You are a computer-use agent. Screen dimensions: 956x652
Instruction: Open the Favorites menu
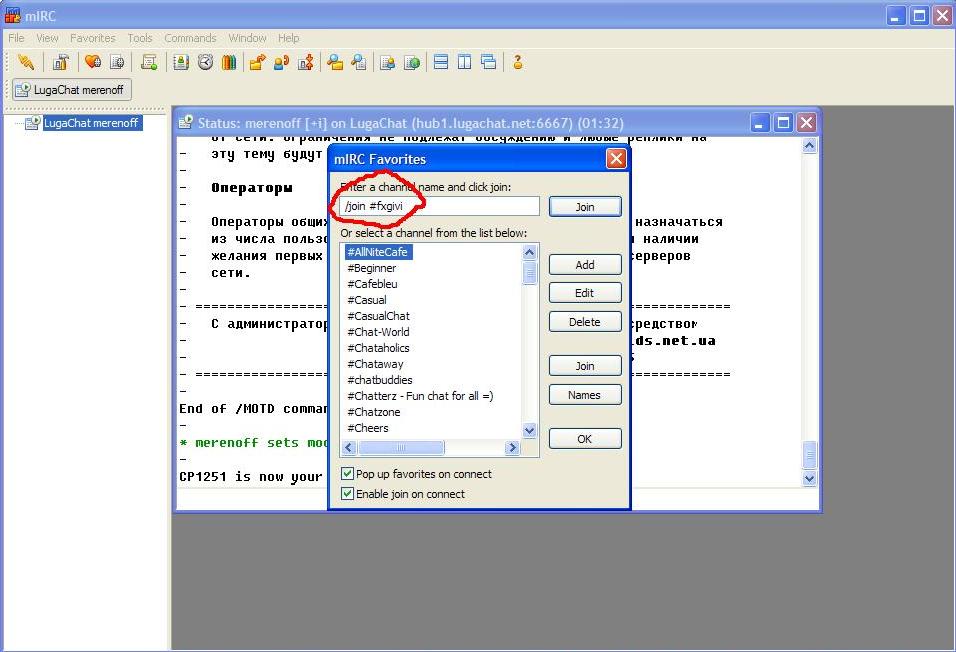[93, 38]
